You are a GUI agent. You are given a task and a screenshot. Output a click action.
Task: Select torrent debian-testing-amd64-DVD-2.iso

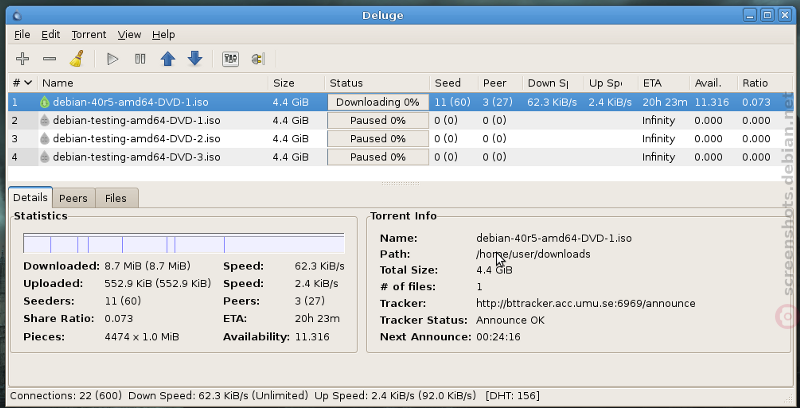[x=399, y=139]
